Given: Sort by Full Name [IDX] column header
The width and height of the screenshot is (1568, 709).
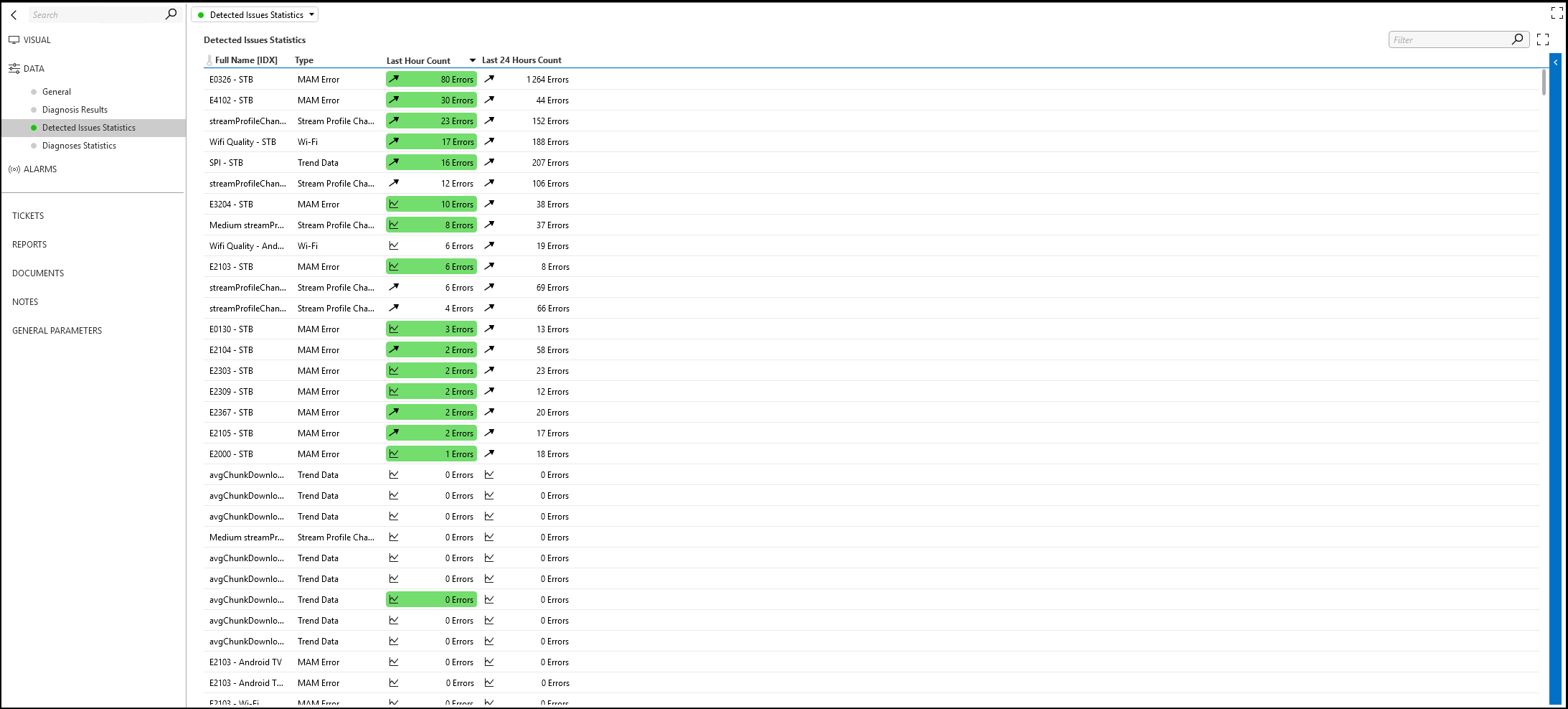Looking at the screenshot, I should tap(246, 60).
